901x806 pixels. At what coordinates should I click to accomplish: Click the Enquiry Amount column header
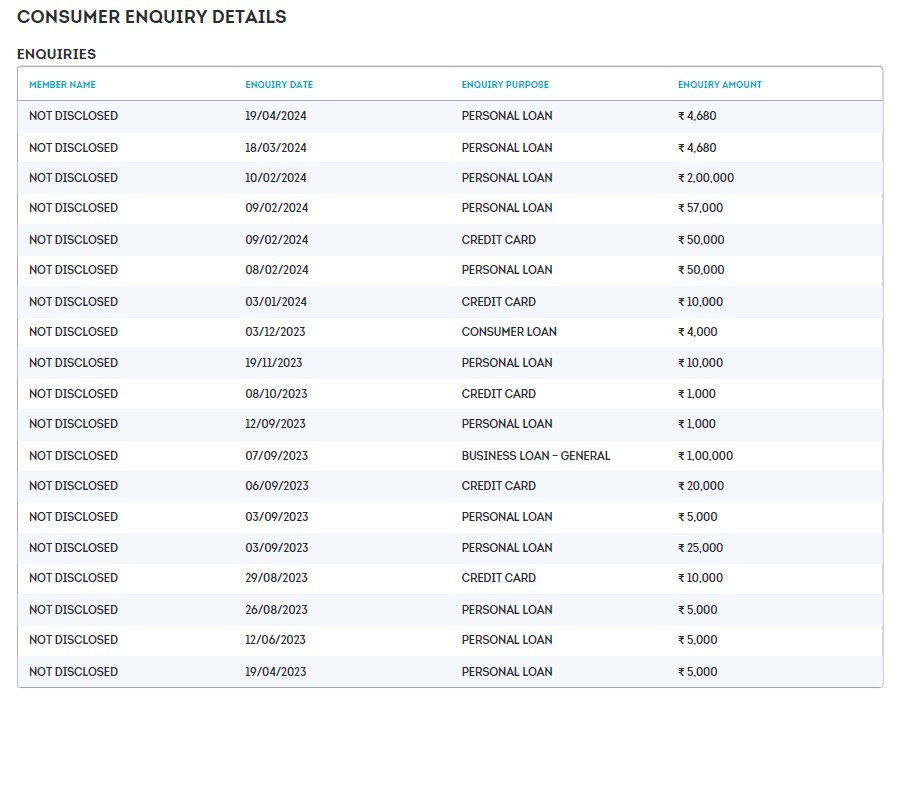719,85
